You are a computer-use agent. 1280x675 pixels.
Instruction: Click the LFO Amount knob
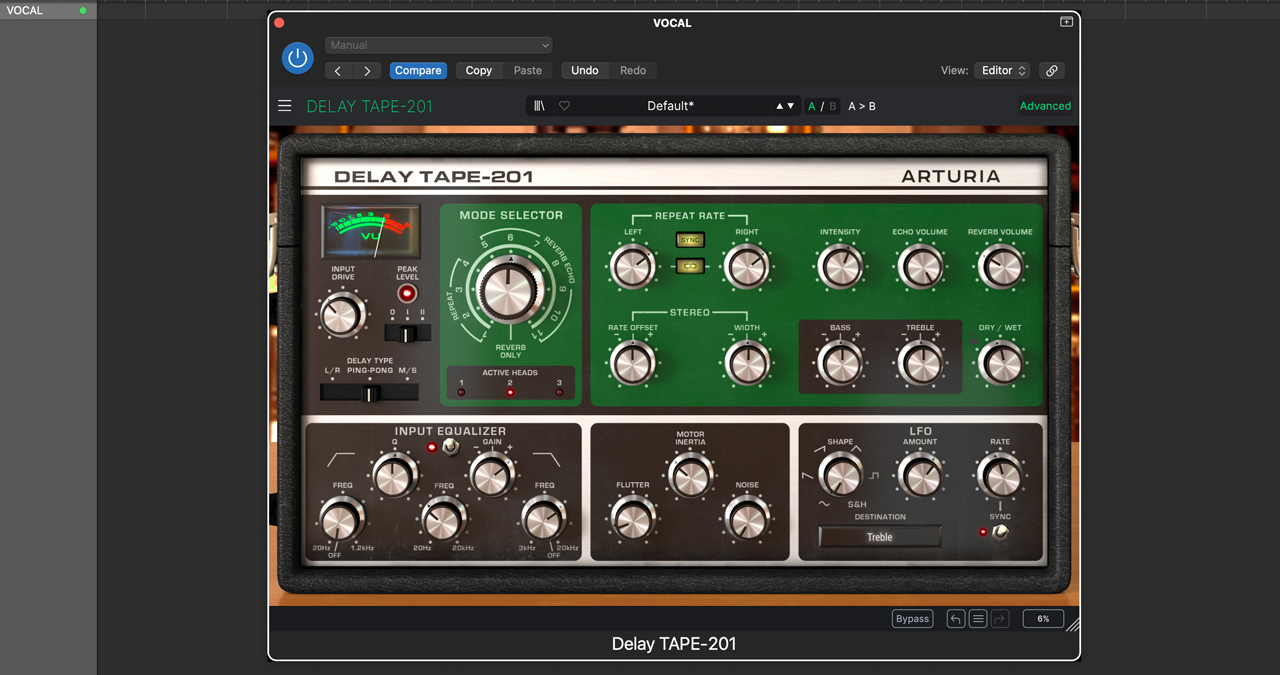920,475
